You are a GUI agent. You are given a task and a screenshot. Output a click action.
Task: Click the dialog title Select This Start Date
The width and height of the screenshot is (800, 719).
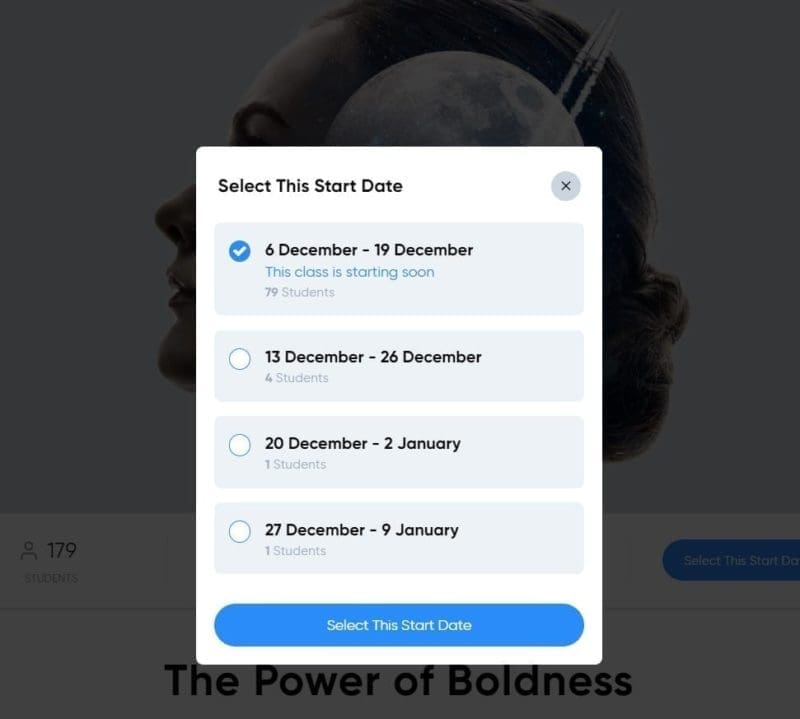(310, 186)
